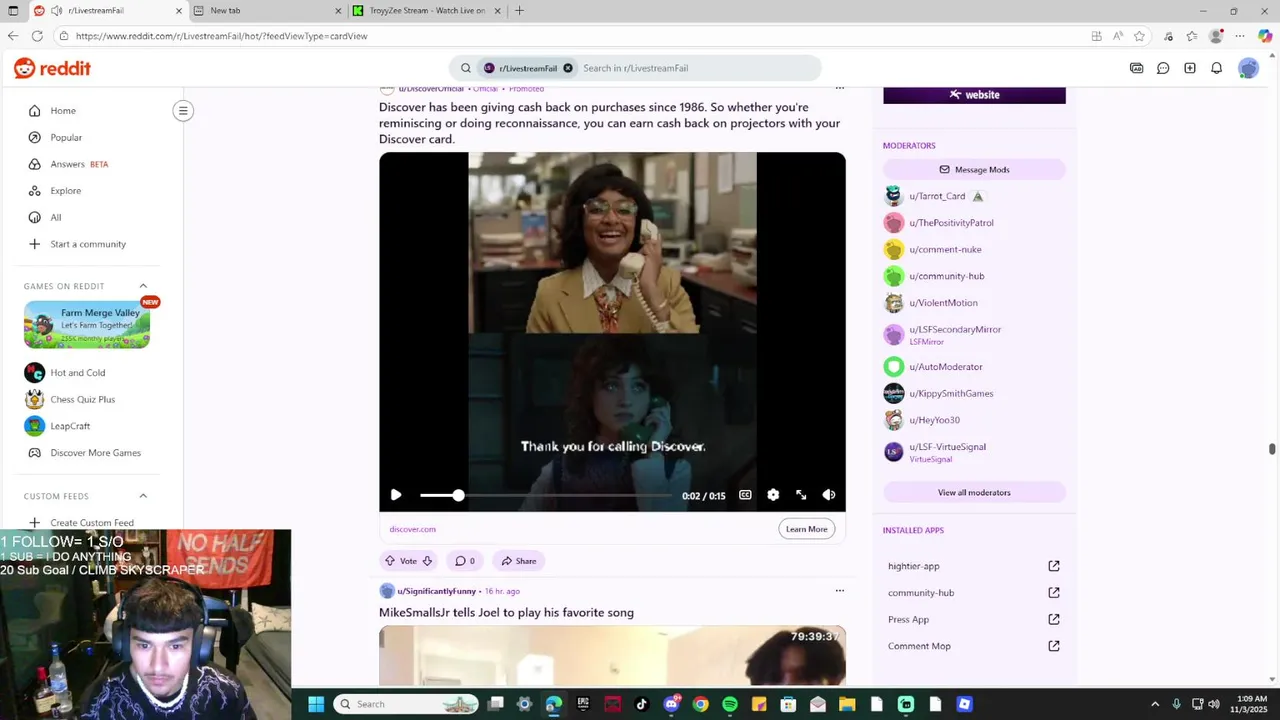Open options for MikeSmallsJr post
1280x720 pixels.
[x=840, y=591]
